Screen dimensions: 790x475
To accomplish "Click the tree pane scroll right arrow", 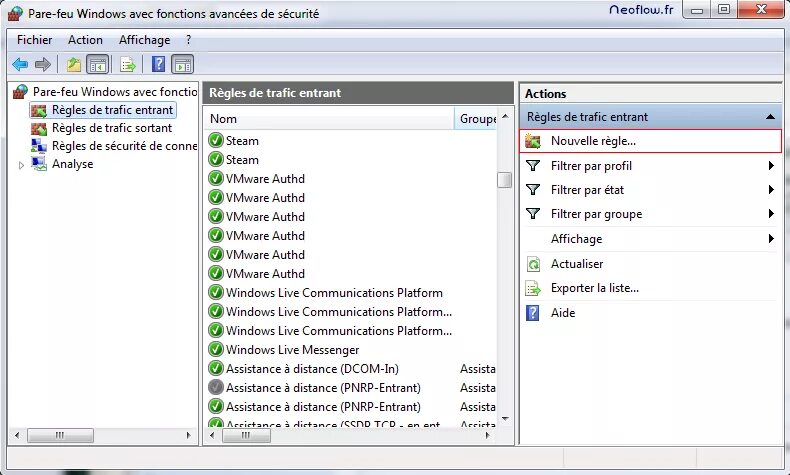I will coord(189,435).
